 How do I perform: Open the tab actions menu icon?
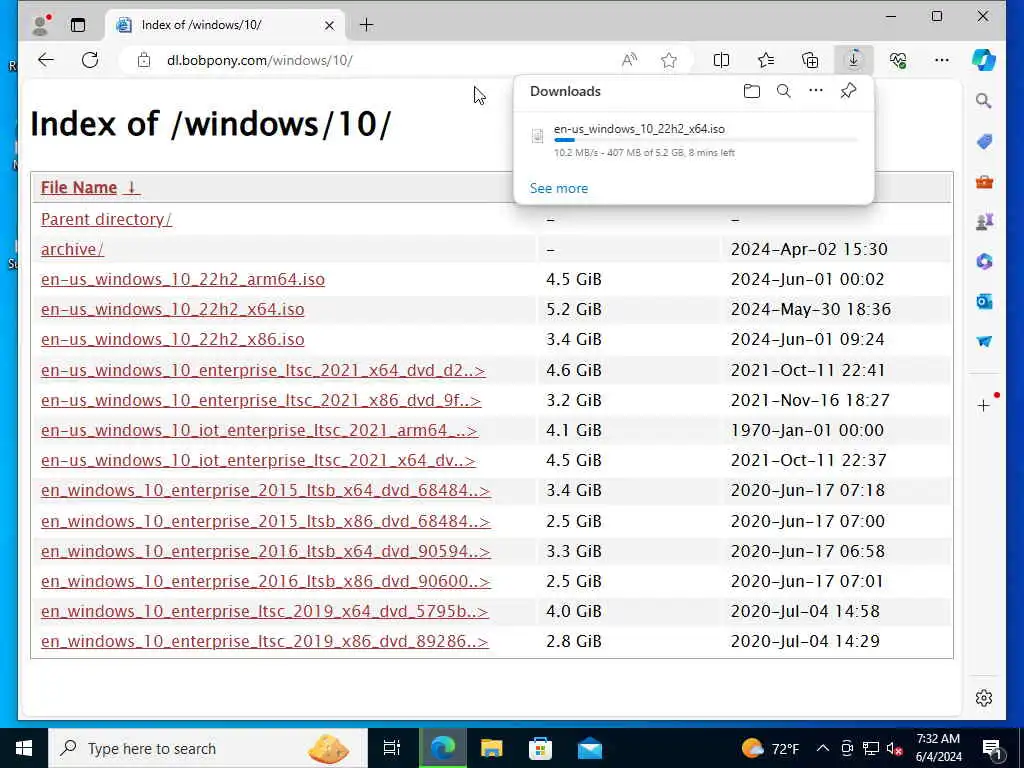point(78,25)
